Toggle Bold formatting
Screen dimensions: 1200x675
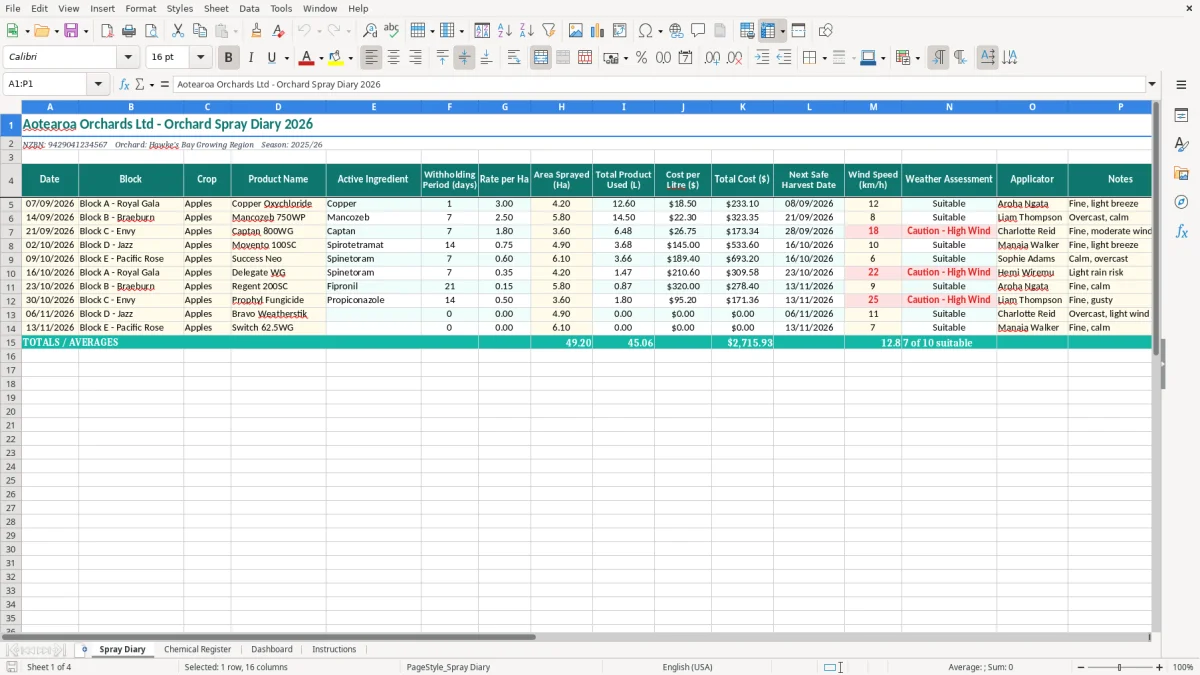pos(229,58)
